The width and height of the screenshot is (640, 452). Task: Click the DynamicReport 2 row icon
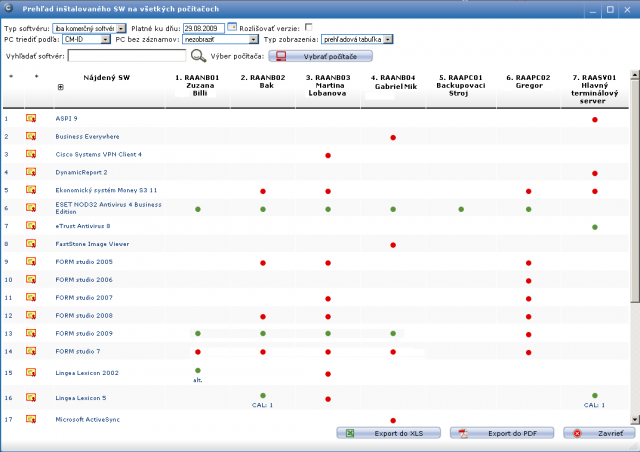pos(31,172)
